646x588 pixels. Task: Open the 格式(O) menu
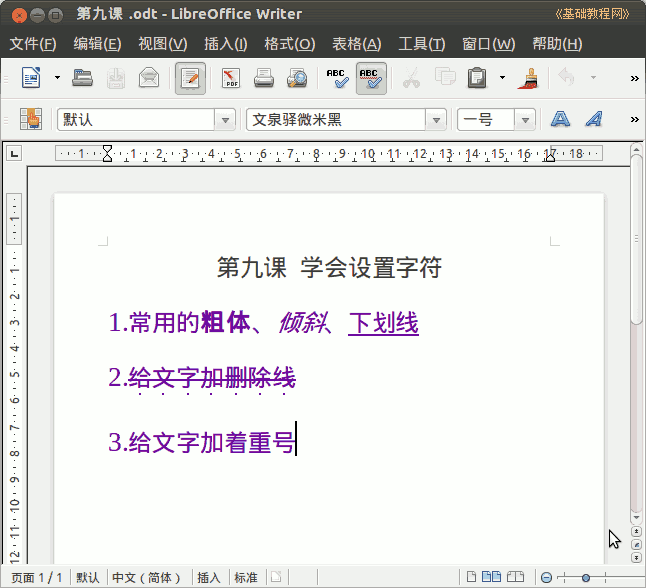(290, 44)
